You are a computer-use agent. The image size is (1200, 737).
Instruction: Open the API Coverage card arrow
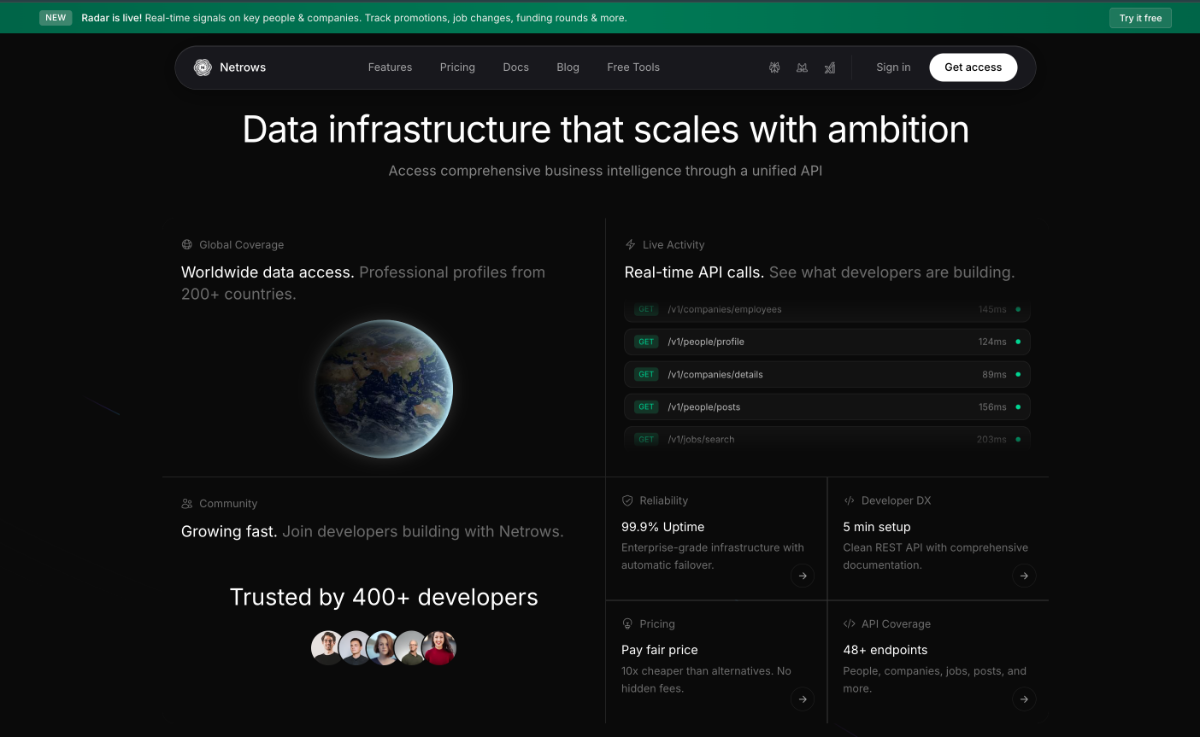[1023, 699]
